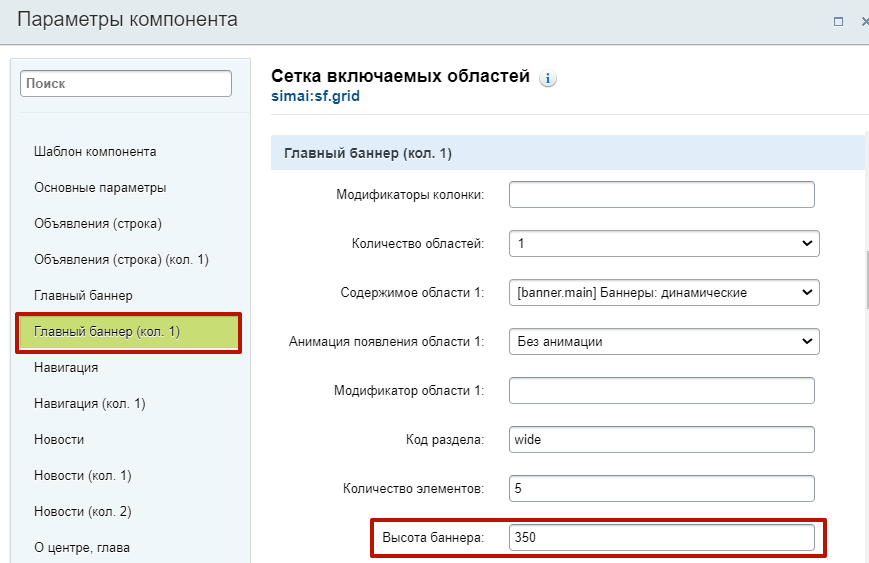
Task: Maximize the component parameters dialog
Action: [x=838, y=21]
